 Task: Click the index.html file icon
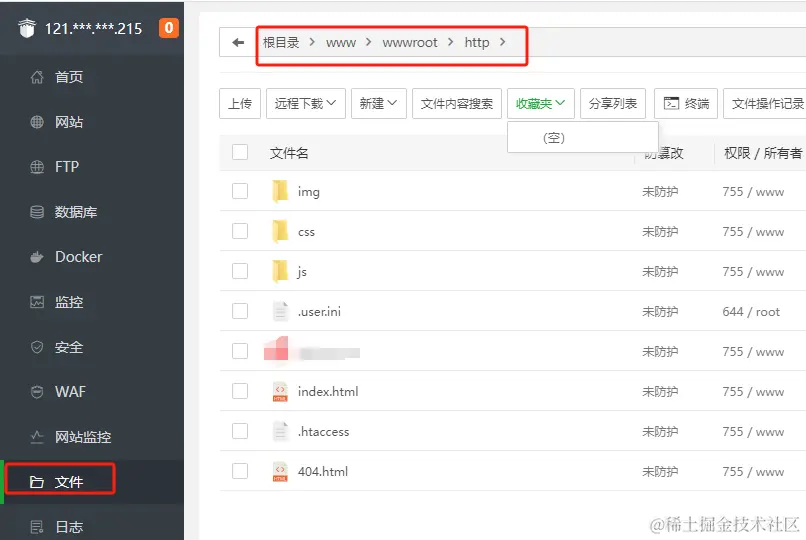(x=280, y=392)
